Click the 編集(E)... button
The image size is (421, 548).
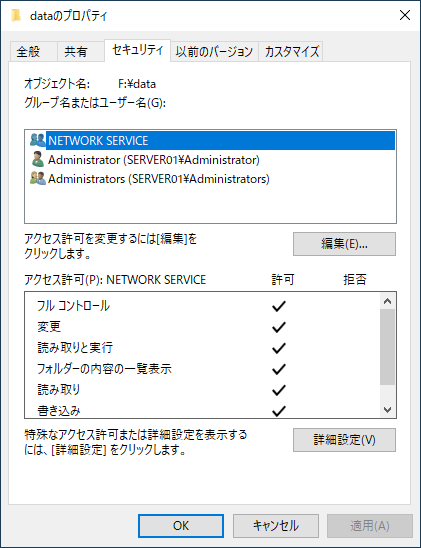pos(344,244)
